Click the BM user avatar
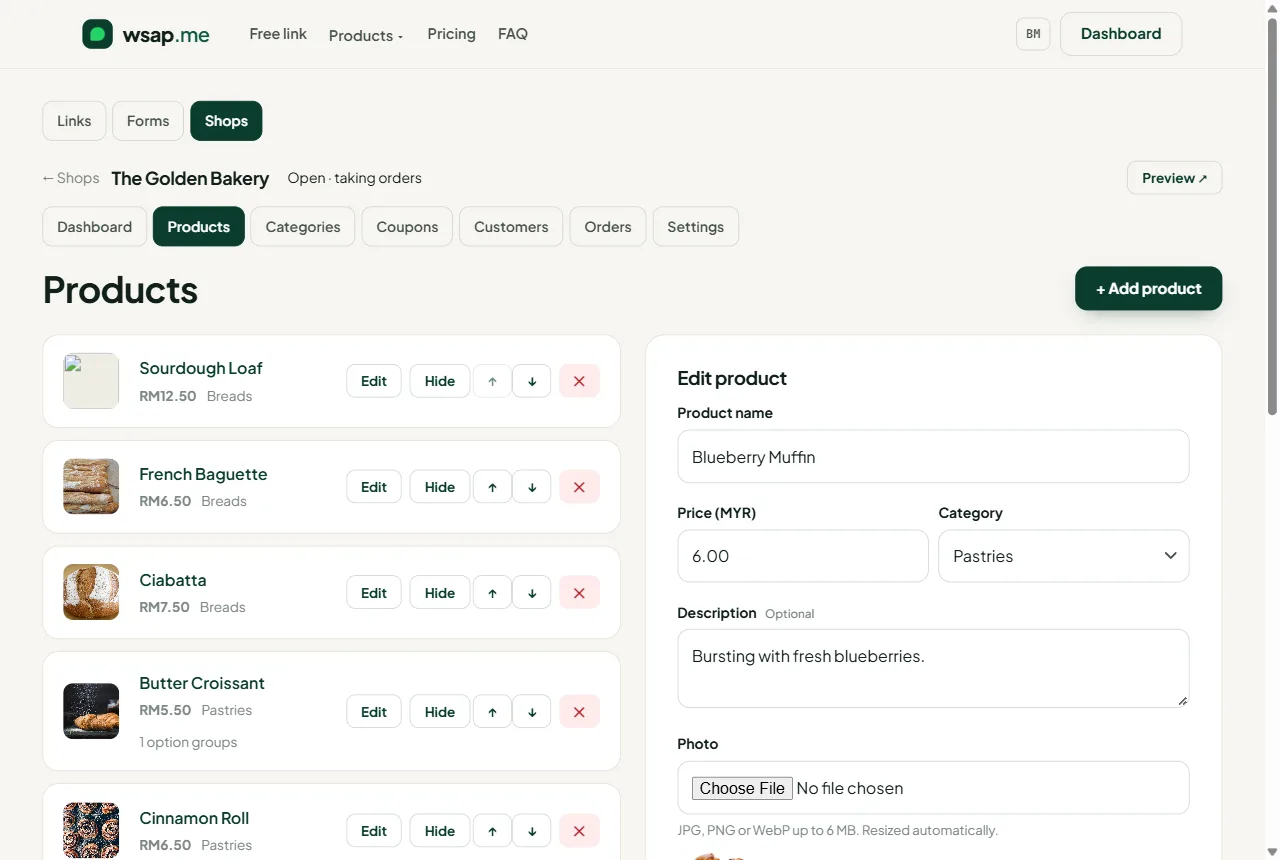Viewport: 1280px width, 860px height. [1033, 34]
